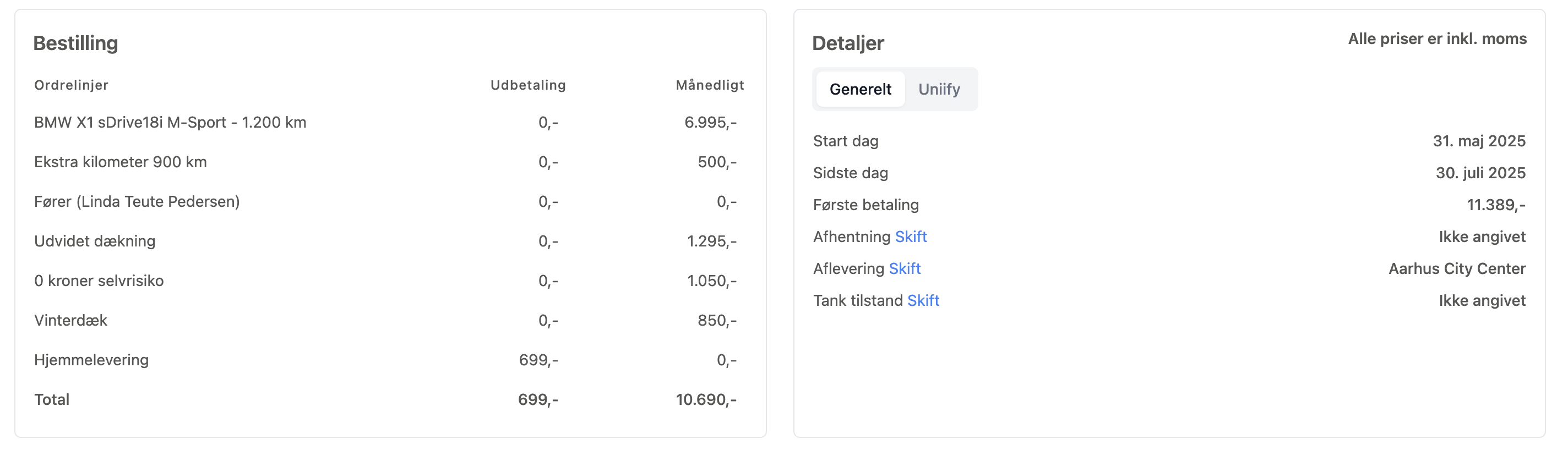Click Skift link next to Afhentning

coord(911,237)
